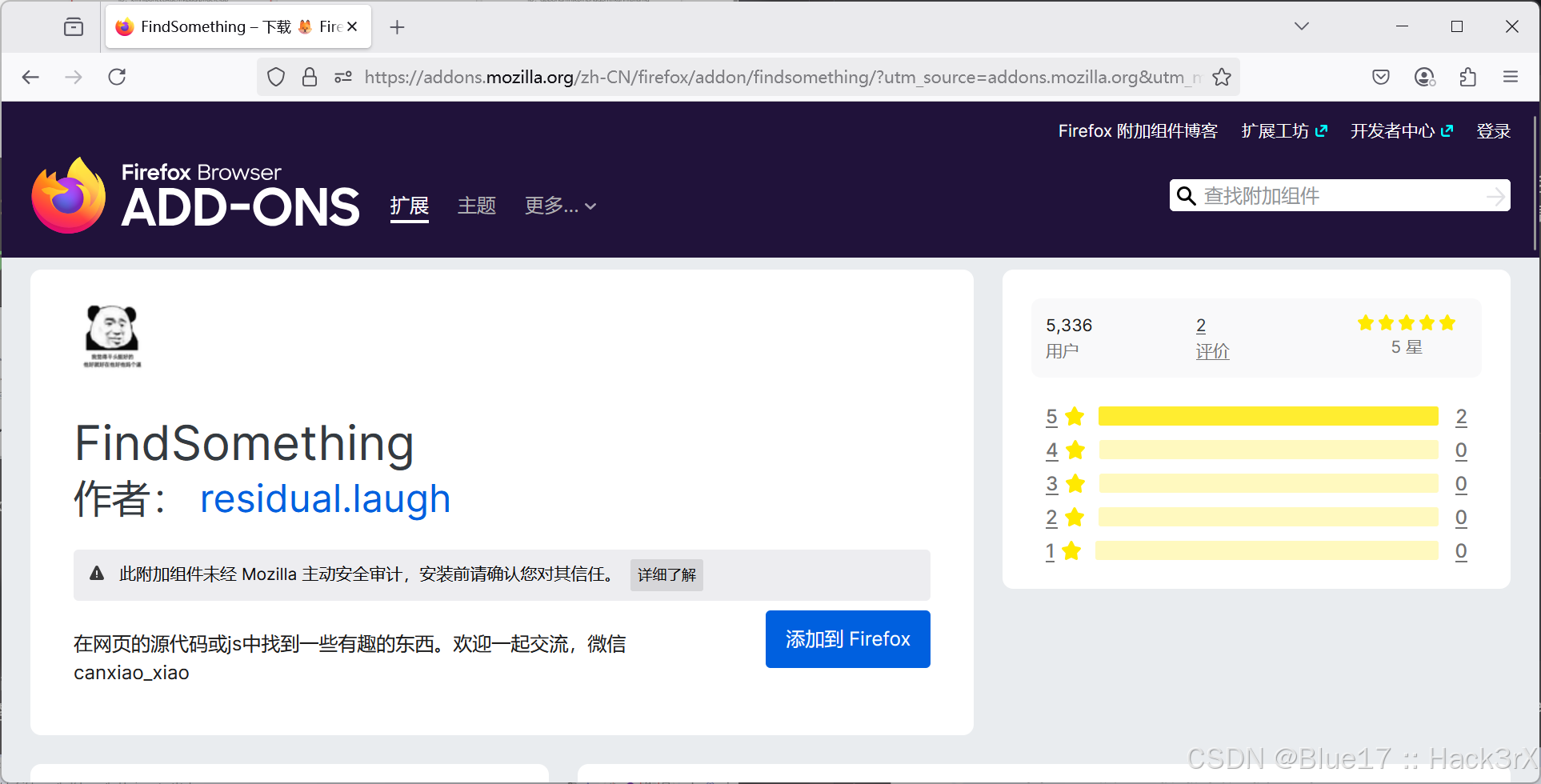Open the 2 评价 reviews link
The width and height of the screenshot is (1541, 784).
(1212, 338)
